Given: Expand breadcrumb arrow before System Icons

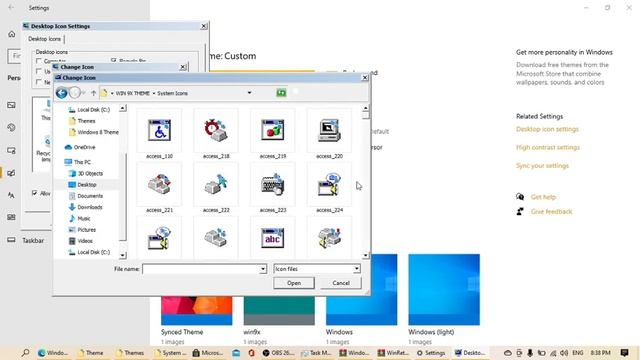Looking at the screenshot, I should pos(154,93).
